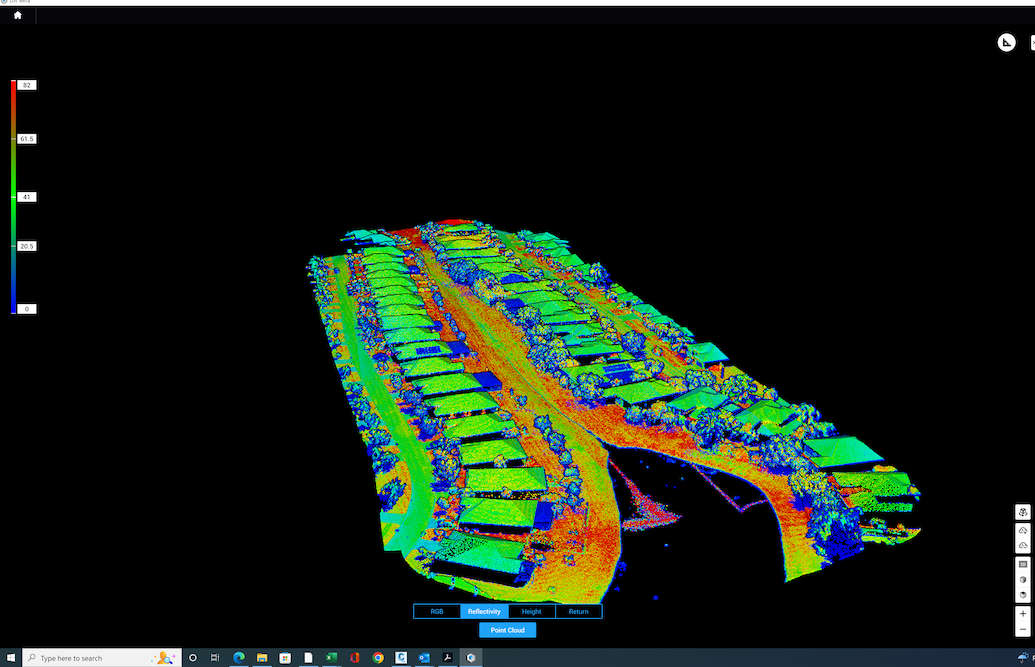Click the lower cloud icon in the right toolbar
Viewport: 1035px width, 667px height.
pos(1023,546)
